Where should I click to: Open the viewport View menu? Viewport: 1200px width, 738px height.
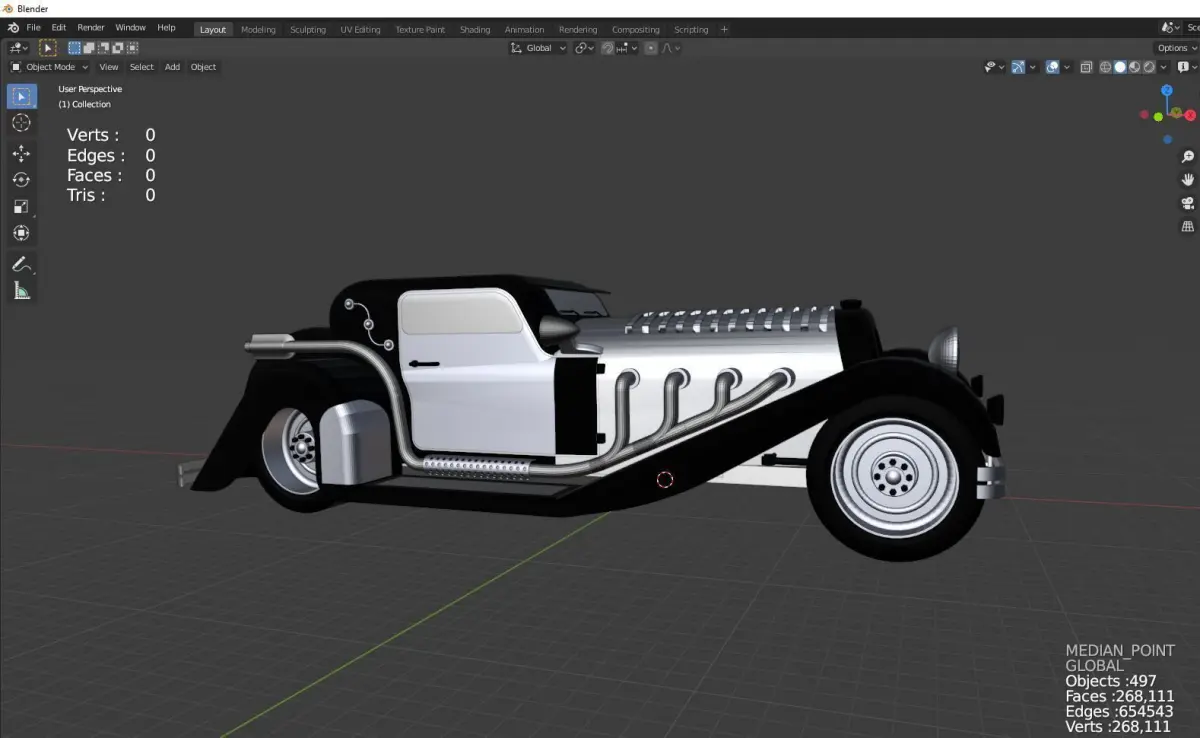tap(109, 67)
